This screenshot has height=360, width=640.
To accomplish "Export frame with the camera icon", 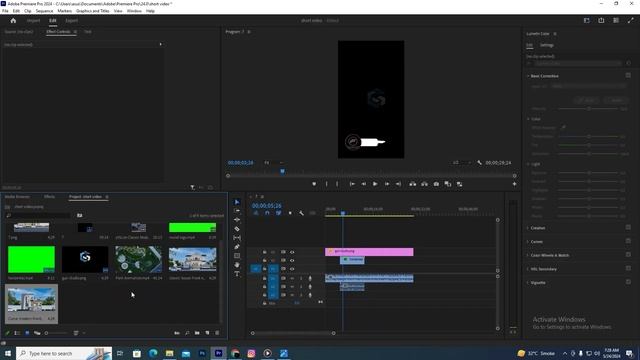I will [436, 184].
